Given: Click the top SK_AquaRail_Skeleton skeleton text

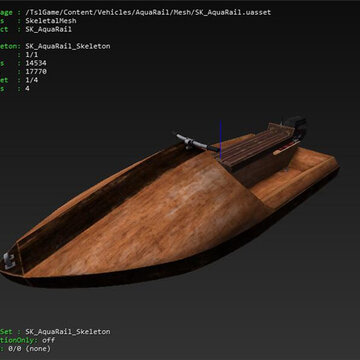Looking at the screenshot, I should 68,46.
